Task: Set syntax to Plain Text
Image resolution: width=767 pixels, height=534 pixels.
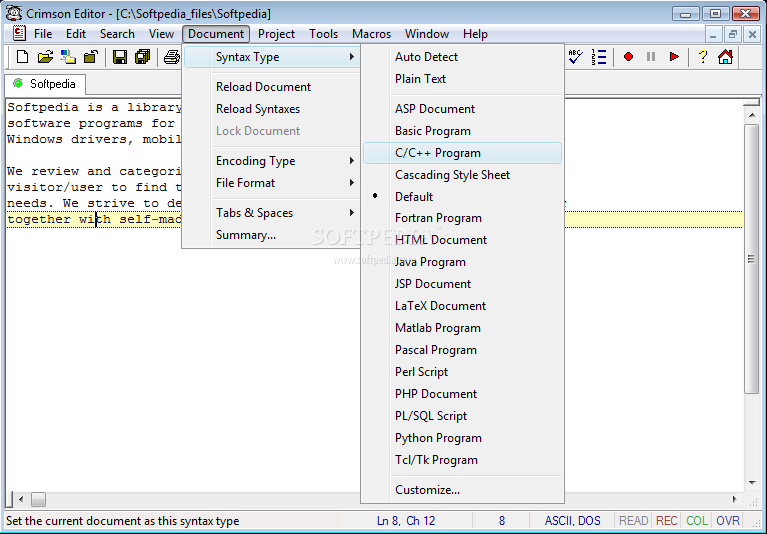Action: coord(462,79)
